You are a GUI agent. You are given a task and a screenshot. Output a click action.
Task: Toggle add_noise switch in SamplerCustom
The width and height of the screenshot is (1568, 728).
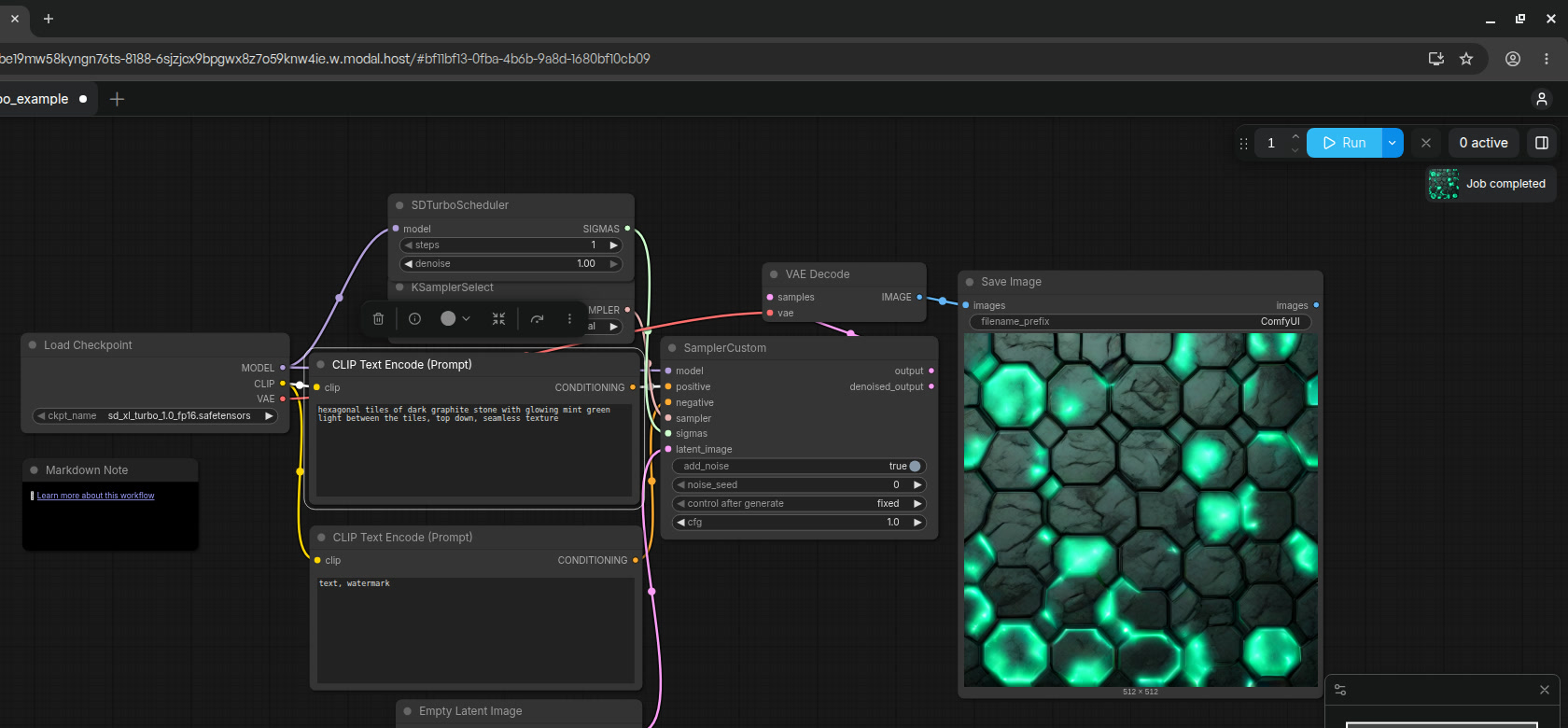(915, 466)
